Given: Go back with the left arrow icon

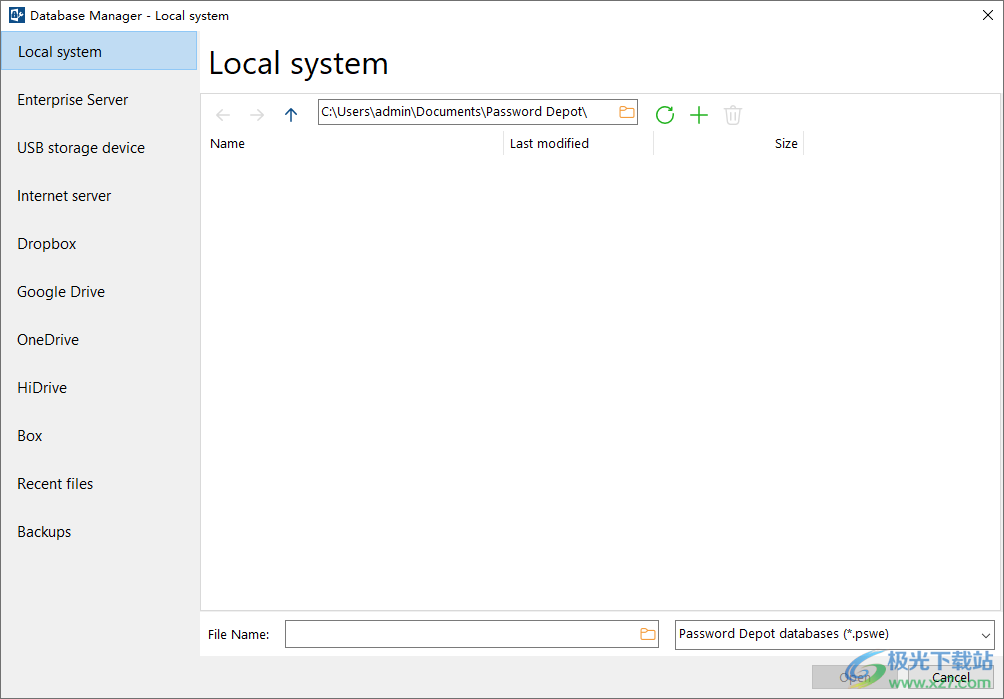Looking at the screenshot, I should pos(223,115).
